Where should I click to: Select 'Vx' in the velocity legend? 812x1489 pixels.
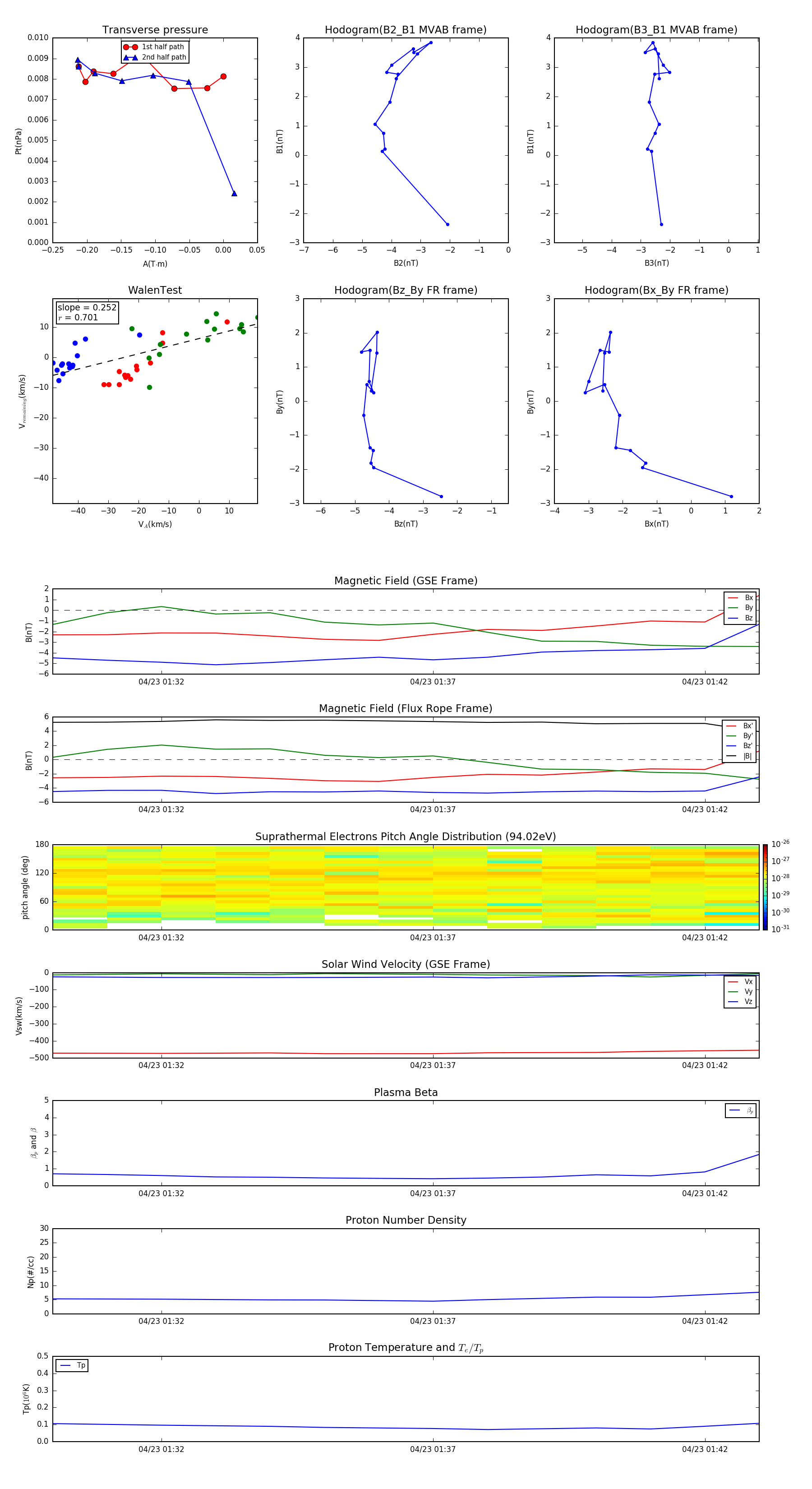click(x=740, y=981)
